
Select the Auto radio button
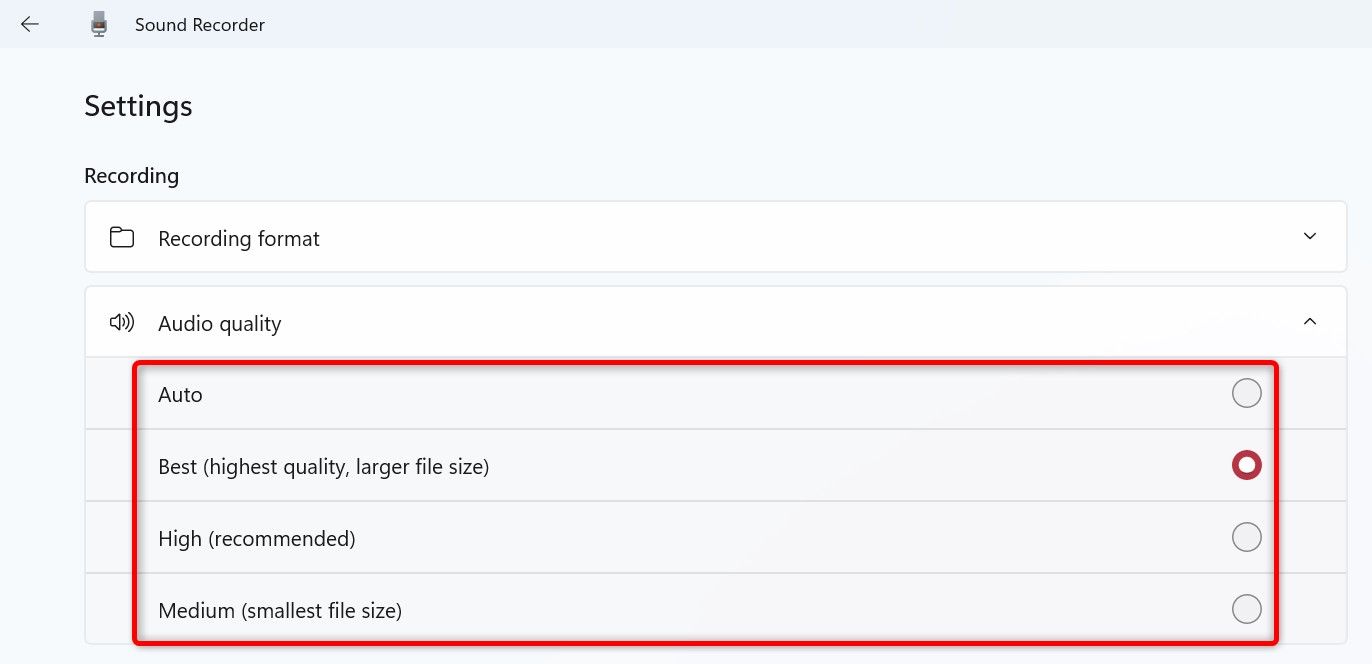(x=1246, y=394)
